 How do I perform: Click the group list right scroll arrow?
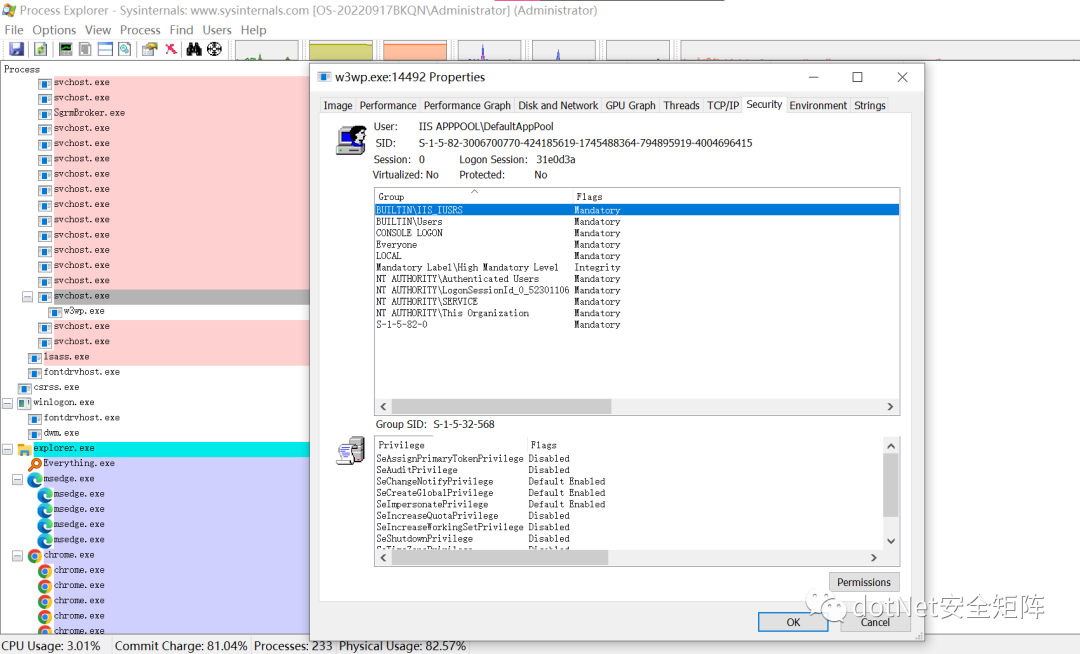tap(890, 407)
